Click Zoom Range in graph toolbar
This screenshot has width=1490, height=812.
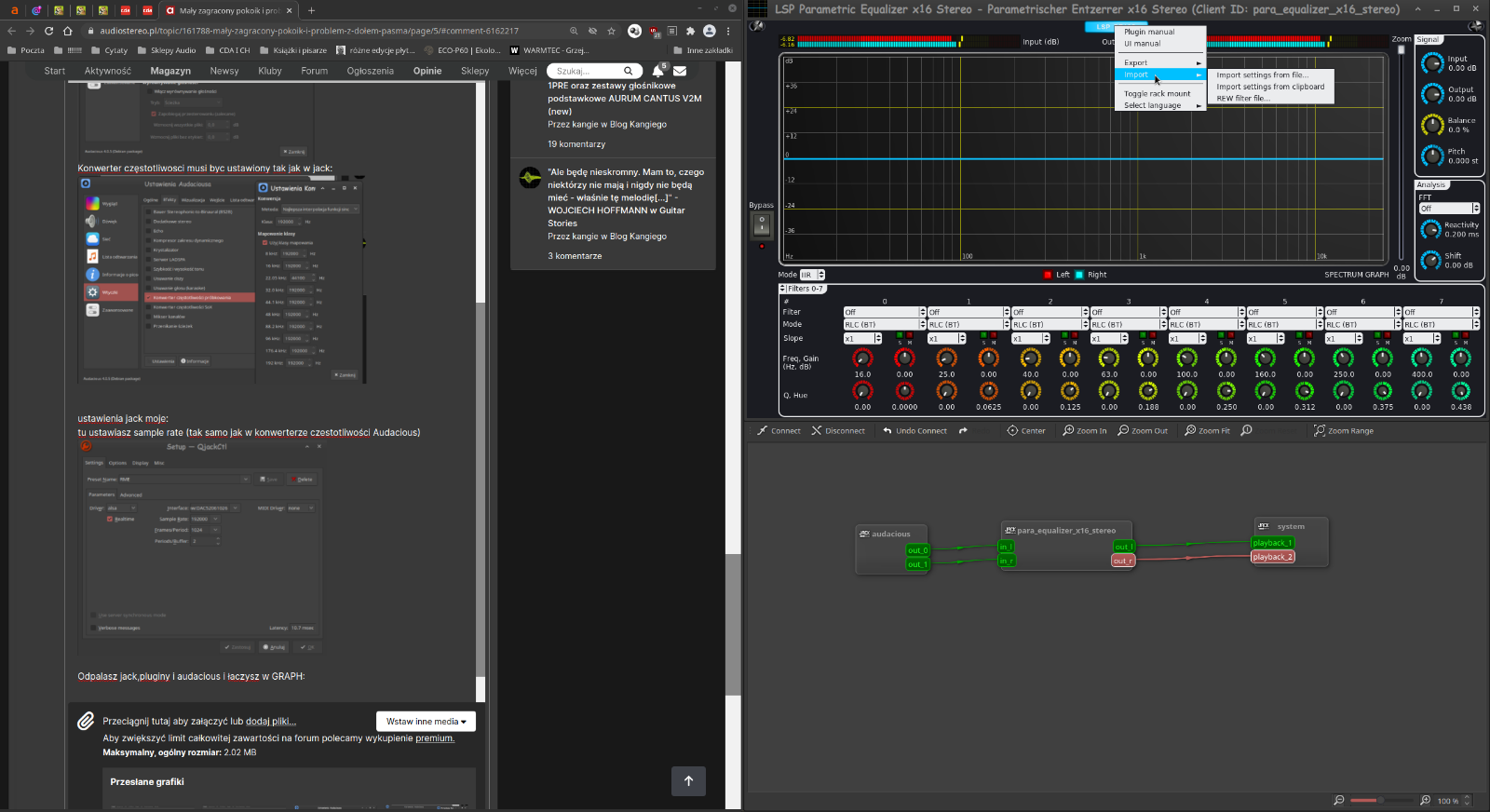click(1344, 430)
